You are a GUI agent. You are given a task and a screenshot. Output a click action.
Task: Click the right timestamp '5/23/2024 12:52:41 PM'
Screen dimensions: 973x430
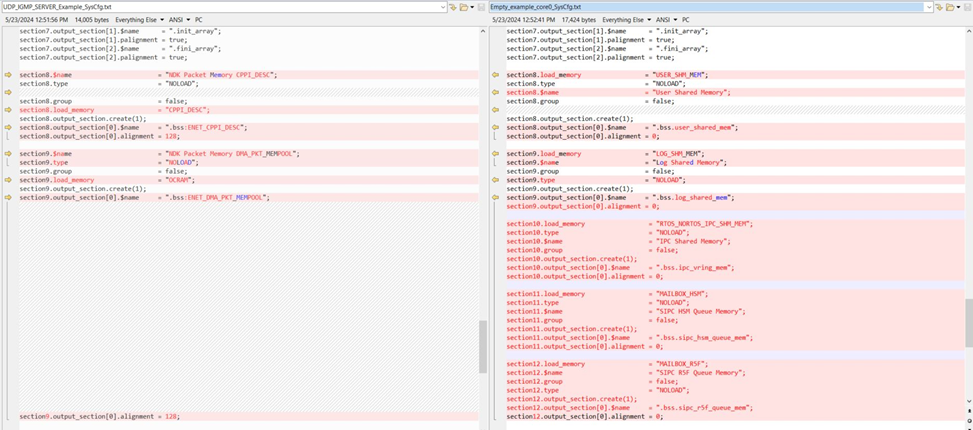(x=523, y=20)
